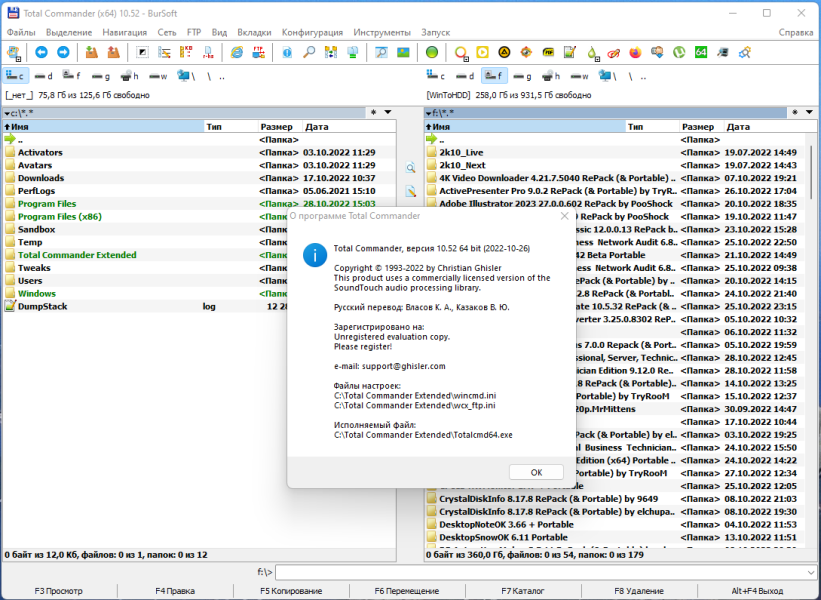Open the Конфигурация menu
This screenshot has height=600, width=821.
[x=312, y=32]
